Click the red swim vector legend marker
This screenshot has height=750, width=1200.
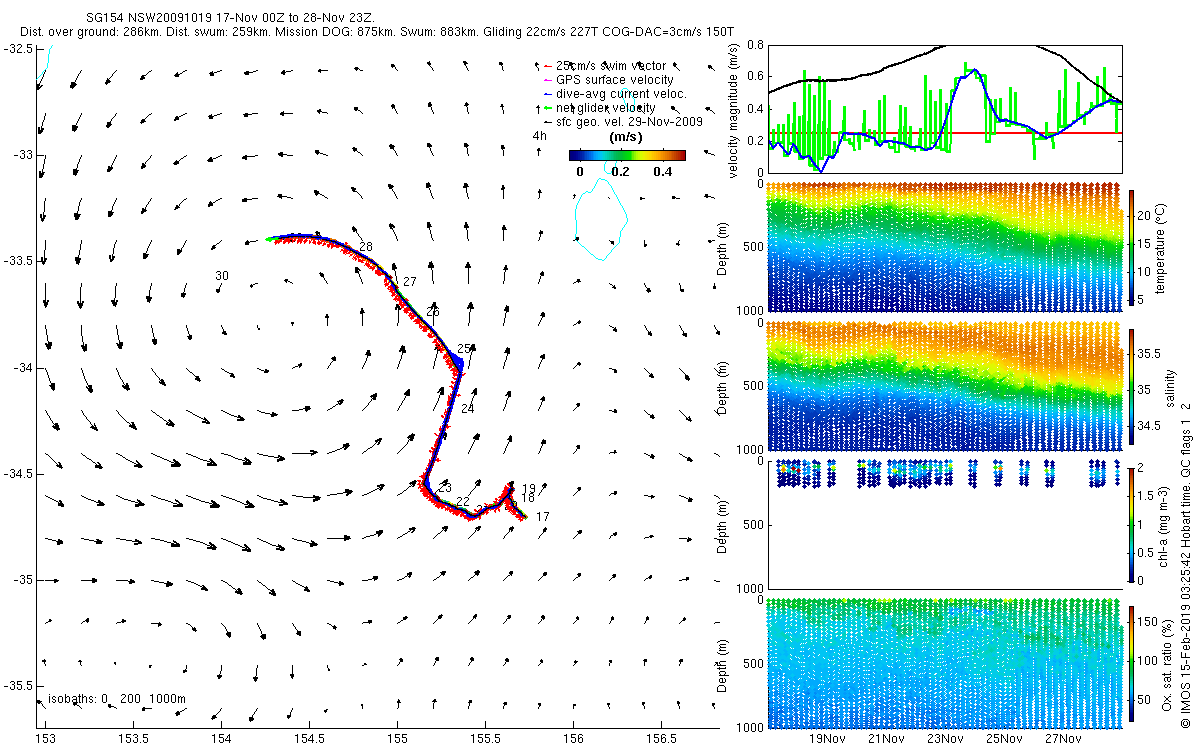coord(547,66)
